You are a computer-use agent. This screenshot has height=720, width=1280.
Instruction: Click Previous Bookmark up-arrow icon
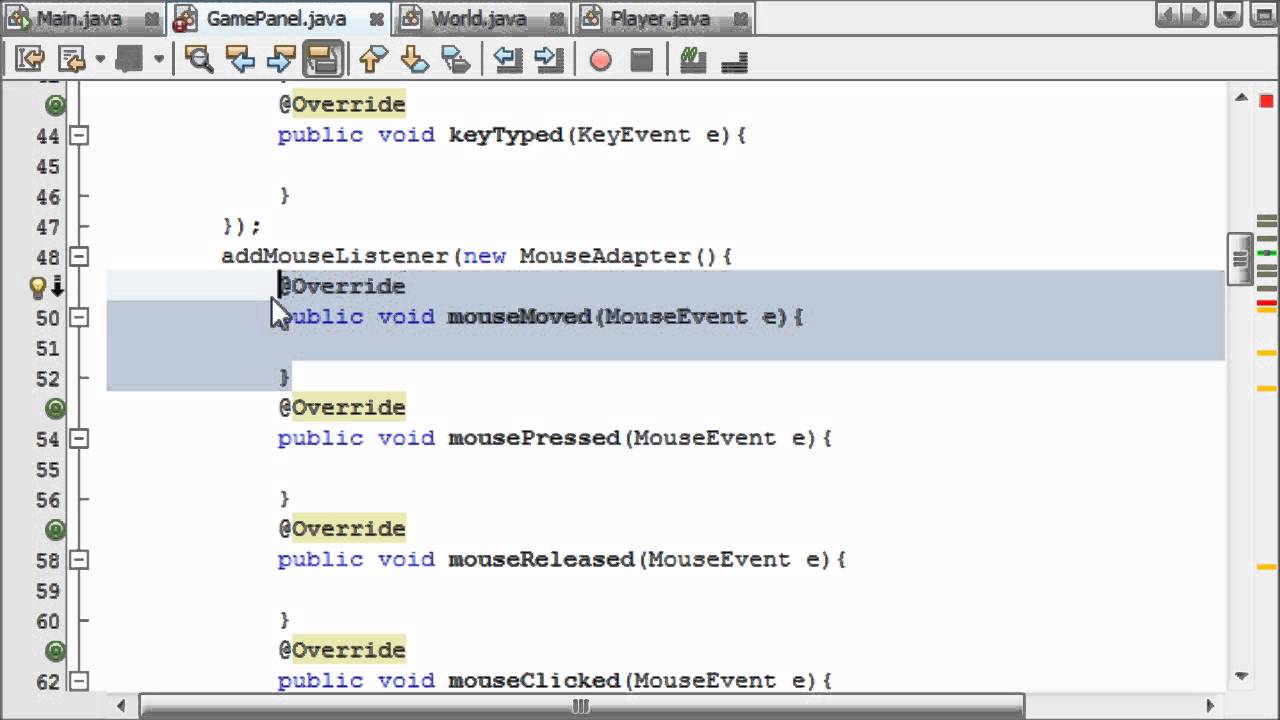(x=373, y=60)
